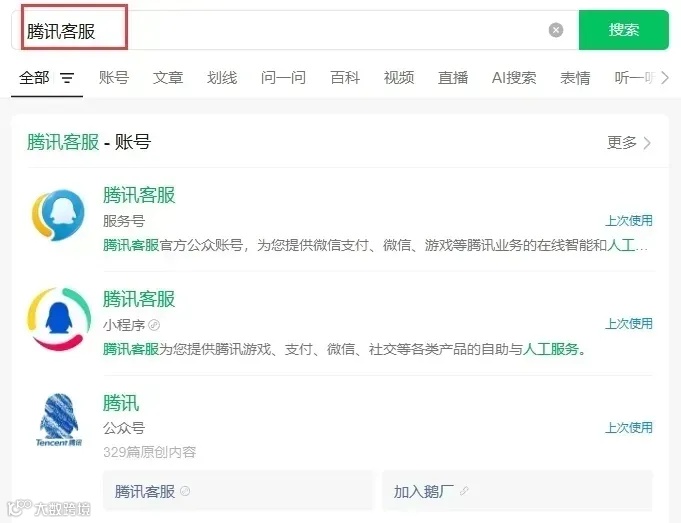Open the Tencent 腾讯 logo avatar
Viewport: 681px width, 523px height.
tap(59, 420)
